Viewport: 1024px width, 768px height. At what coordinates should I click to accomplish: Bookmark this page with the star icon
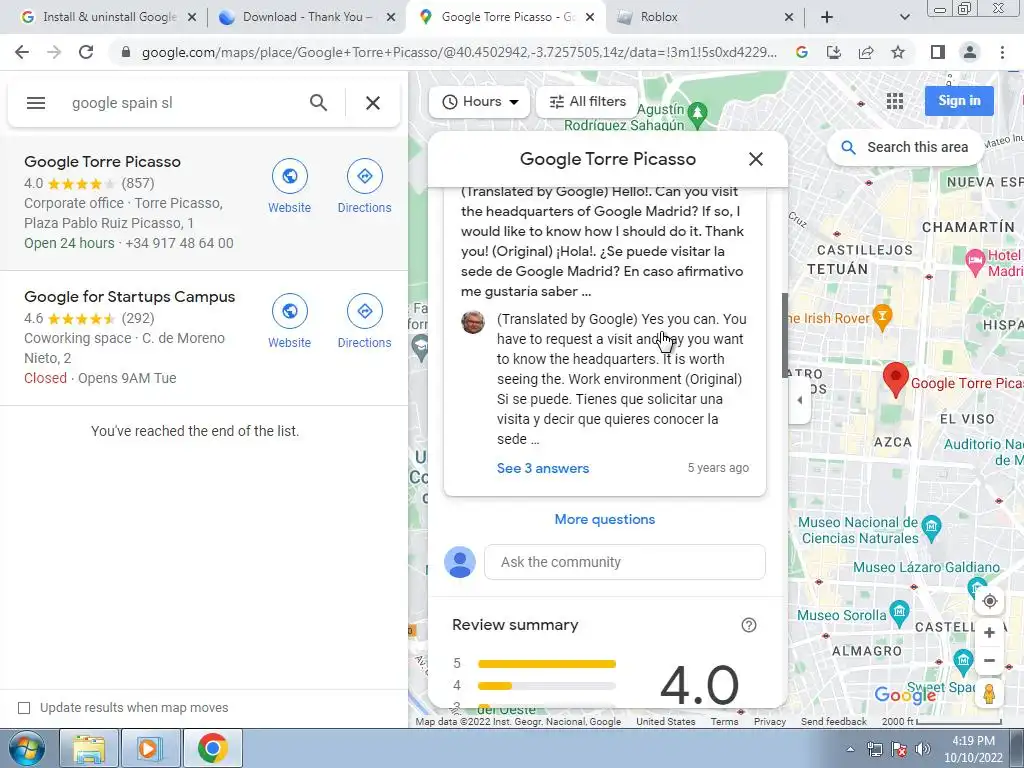click(898, 52)
